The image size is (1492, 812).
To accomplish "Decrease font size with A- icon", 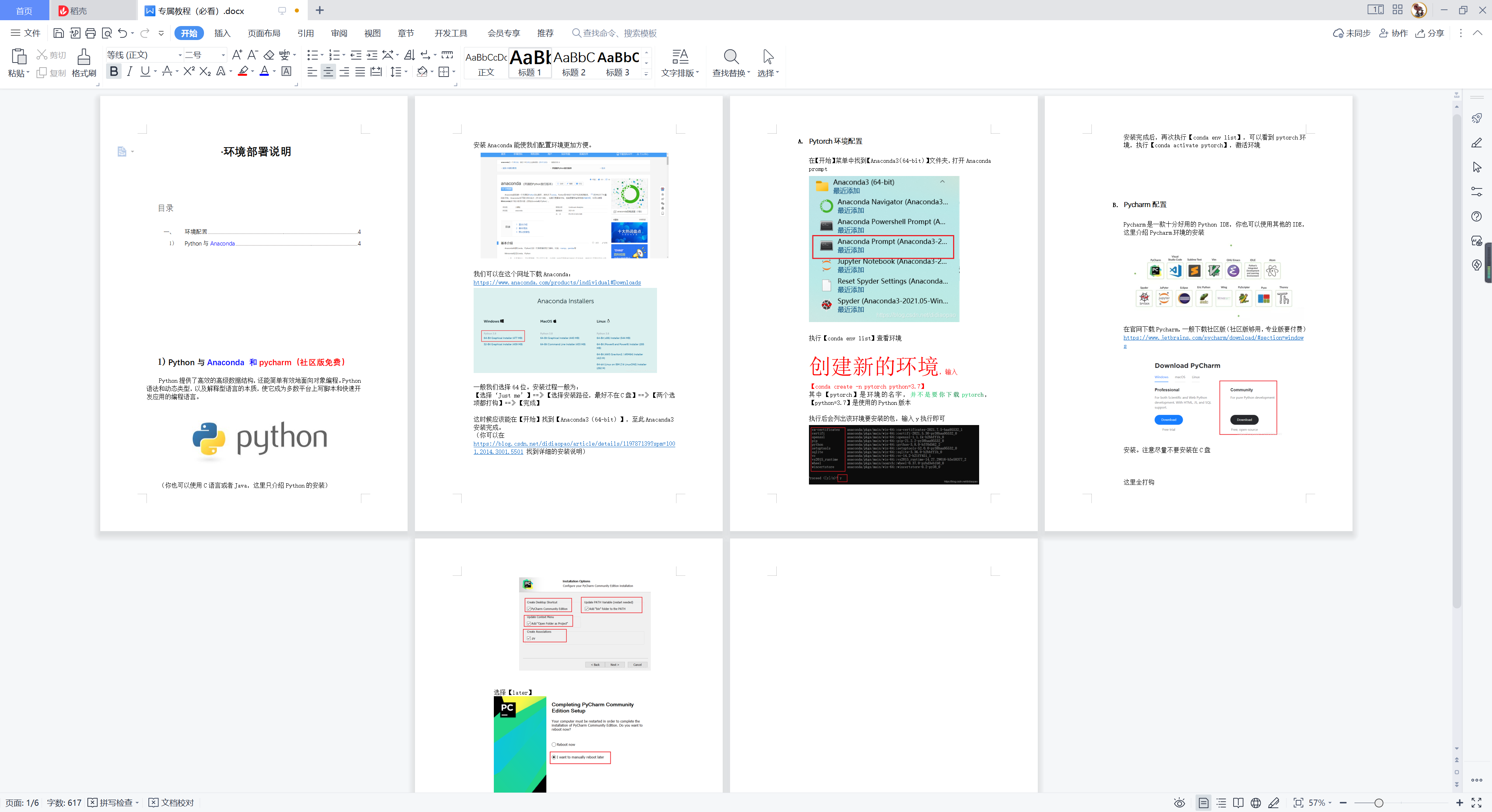I will tap(253, 54).
